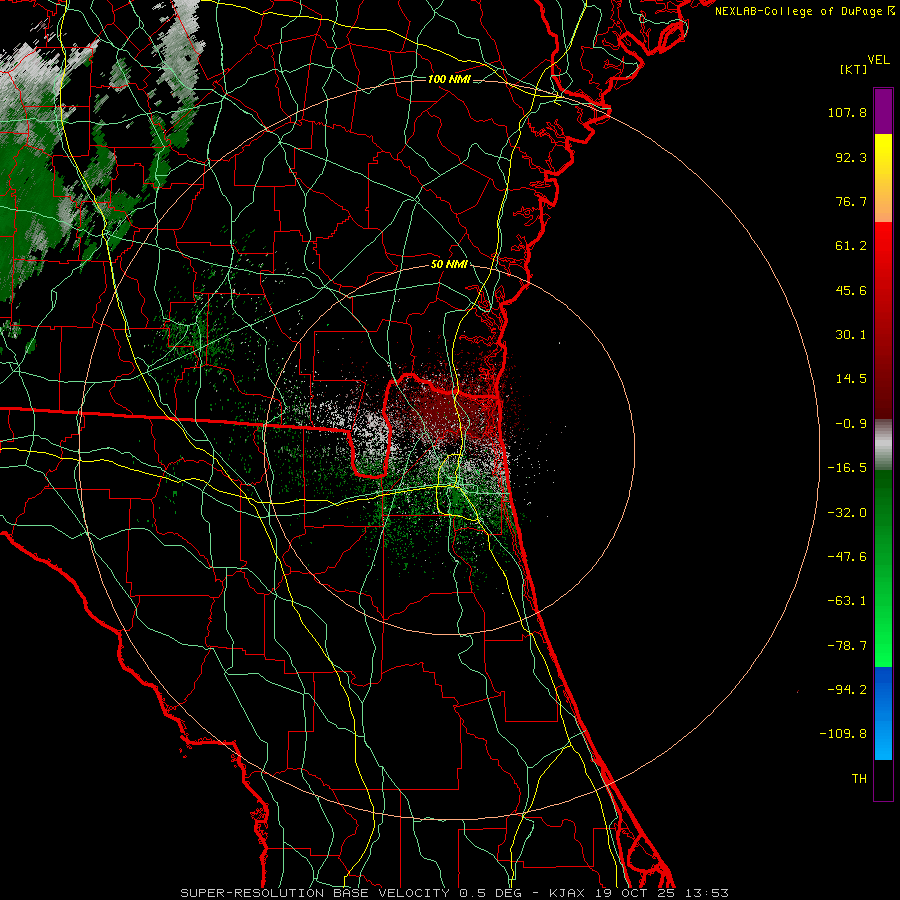Select the -94.2 velocity scale value
Screen dimensions: 900x900
(x=847, y=690)
